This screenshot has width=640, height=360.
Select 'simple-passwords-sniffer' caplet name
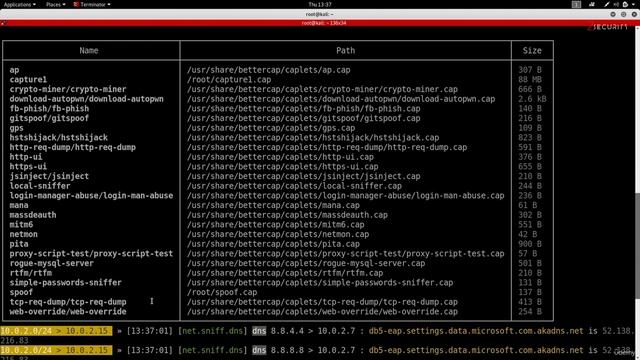(x=65, y=282)
